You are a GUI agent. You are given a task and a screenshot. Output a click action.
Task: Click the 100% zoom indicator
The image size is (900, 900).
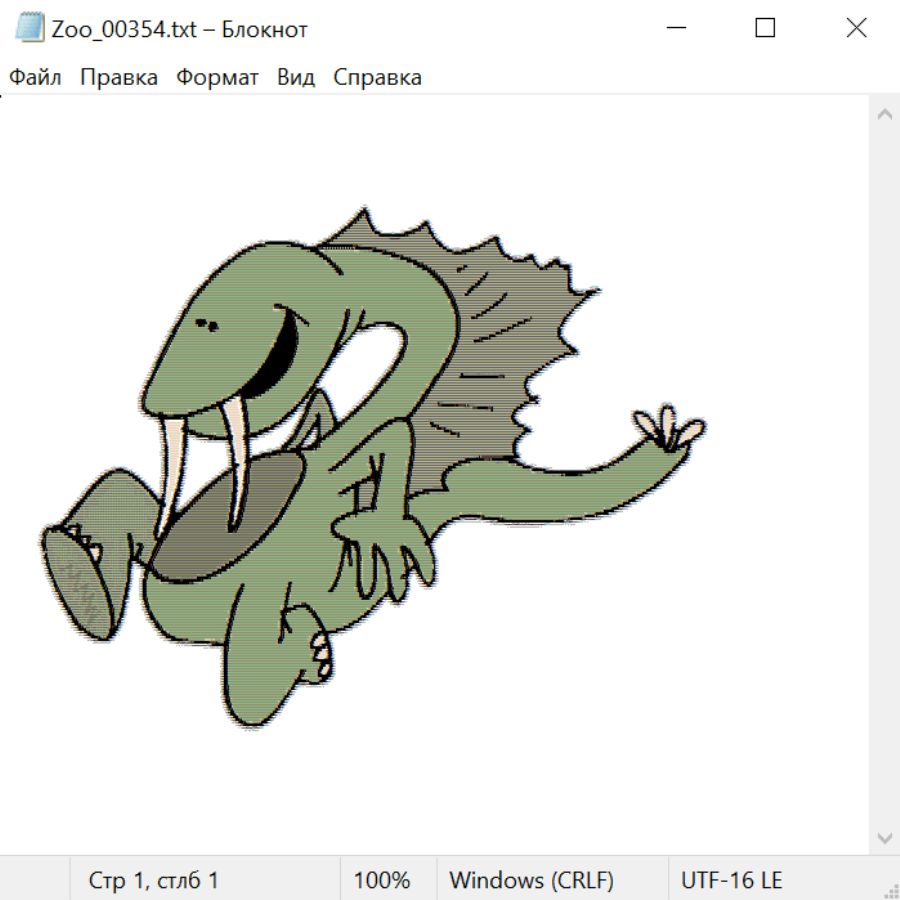[x=382, y=881]
